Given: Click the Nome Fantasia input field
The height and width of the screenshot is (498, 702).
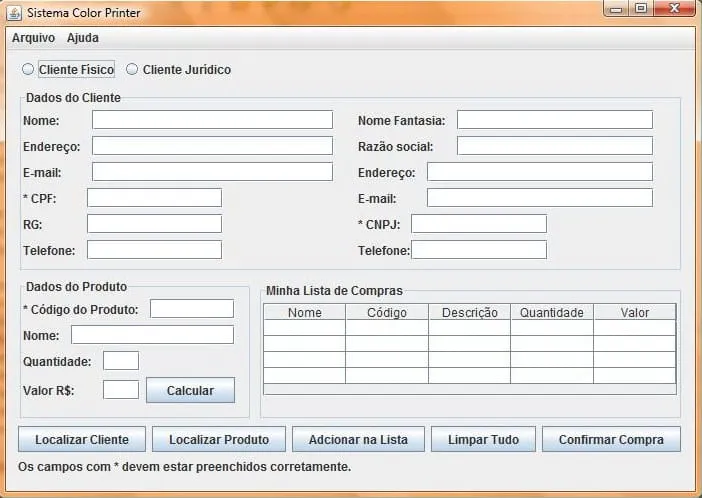Looking at the screenshot, I should tap(554, 120).
